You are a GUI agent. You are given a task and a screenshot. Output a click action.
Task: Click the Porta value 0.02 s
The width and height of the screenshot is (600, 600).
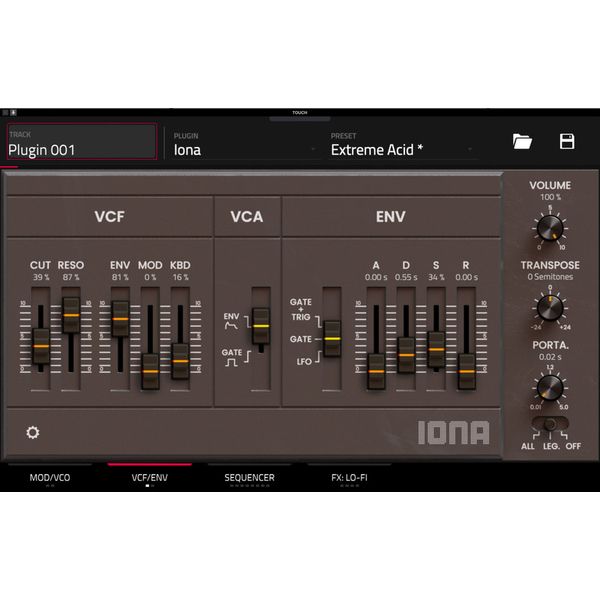(x=550, y=357)
